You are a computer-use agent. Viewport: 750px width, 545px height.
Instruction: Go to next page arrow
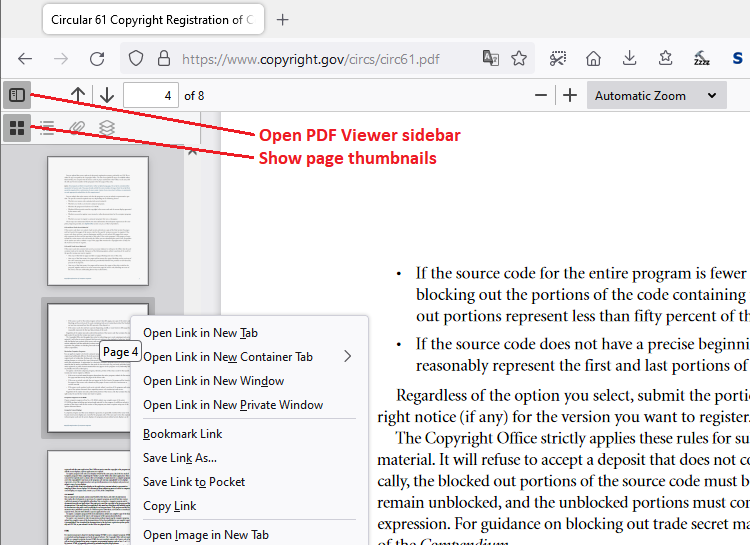[x=107, y=96]
